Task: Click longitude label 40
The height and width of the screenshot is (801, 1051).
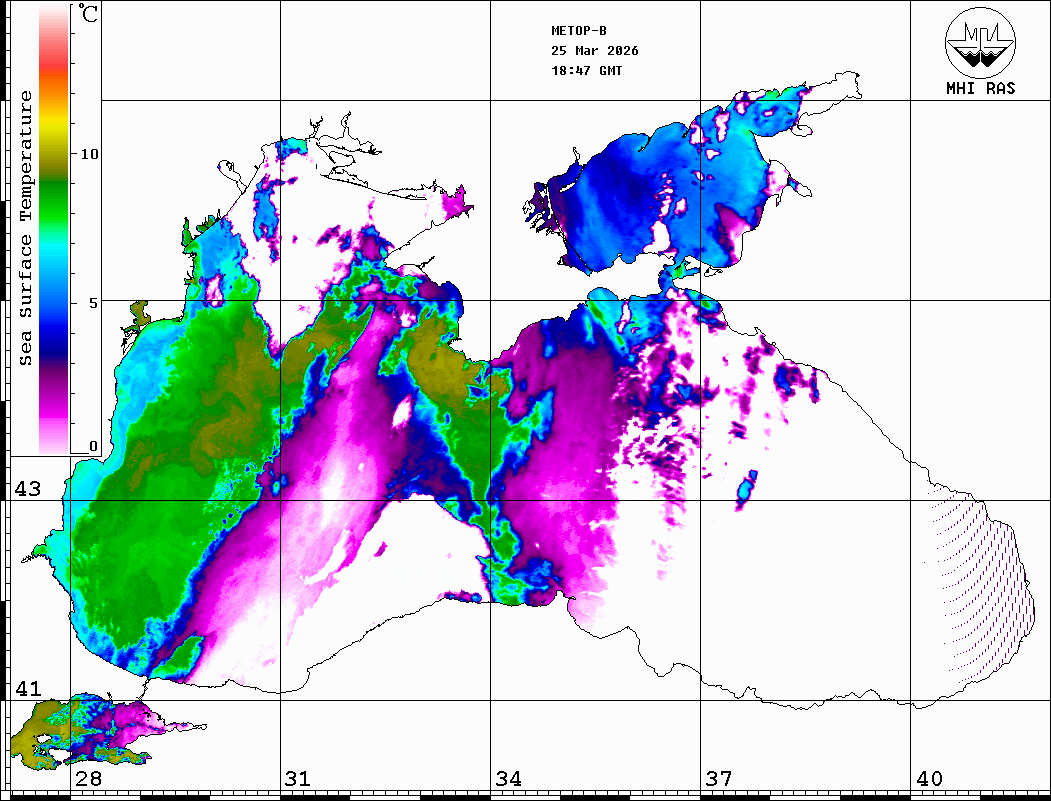Action: [x=929, y=779]
